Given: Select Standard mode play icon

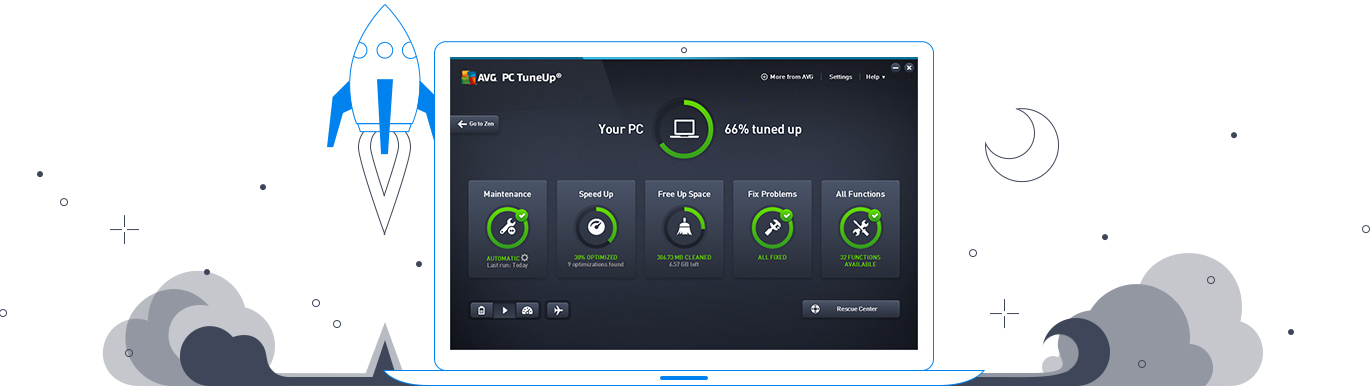Looking at the screenshot, I should pyautogui.click(x=505, y=310).
